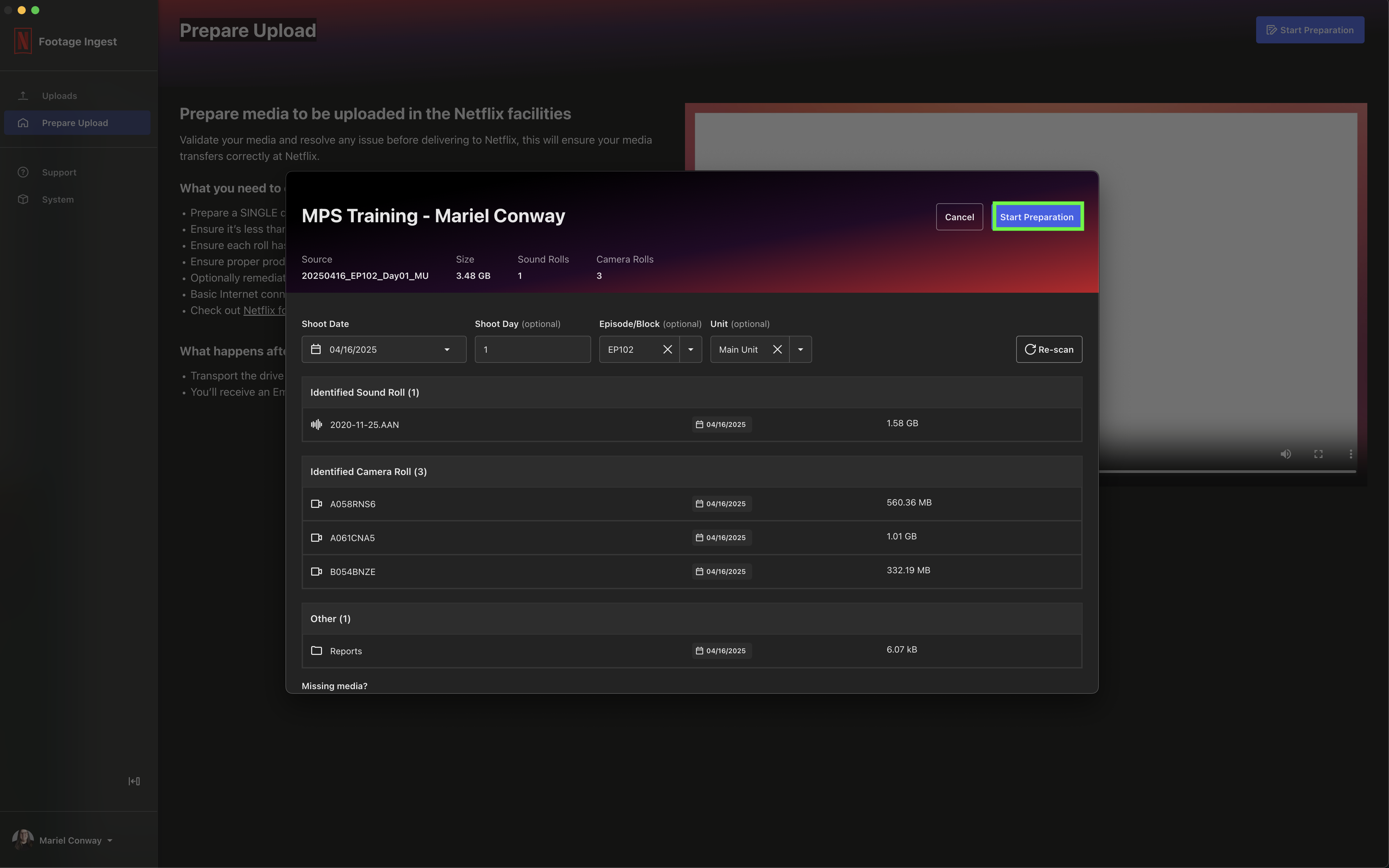
Task: Open the System page from the sidebar
Action: [77, 199]
